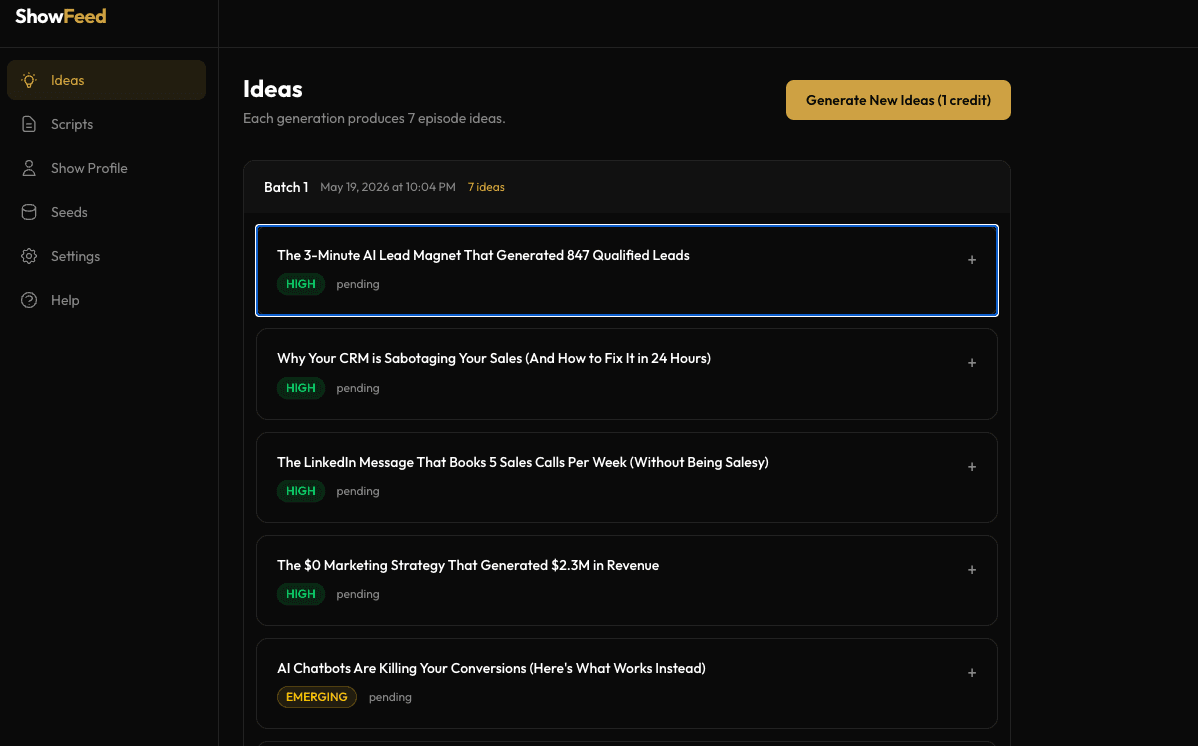The width and height of the screenshot is (1198, 746).
Task: Click pending status of $0 Marketing Strategy idea
Action: [358, 595]
